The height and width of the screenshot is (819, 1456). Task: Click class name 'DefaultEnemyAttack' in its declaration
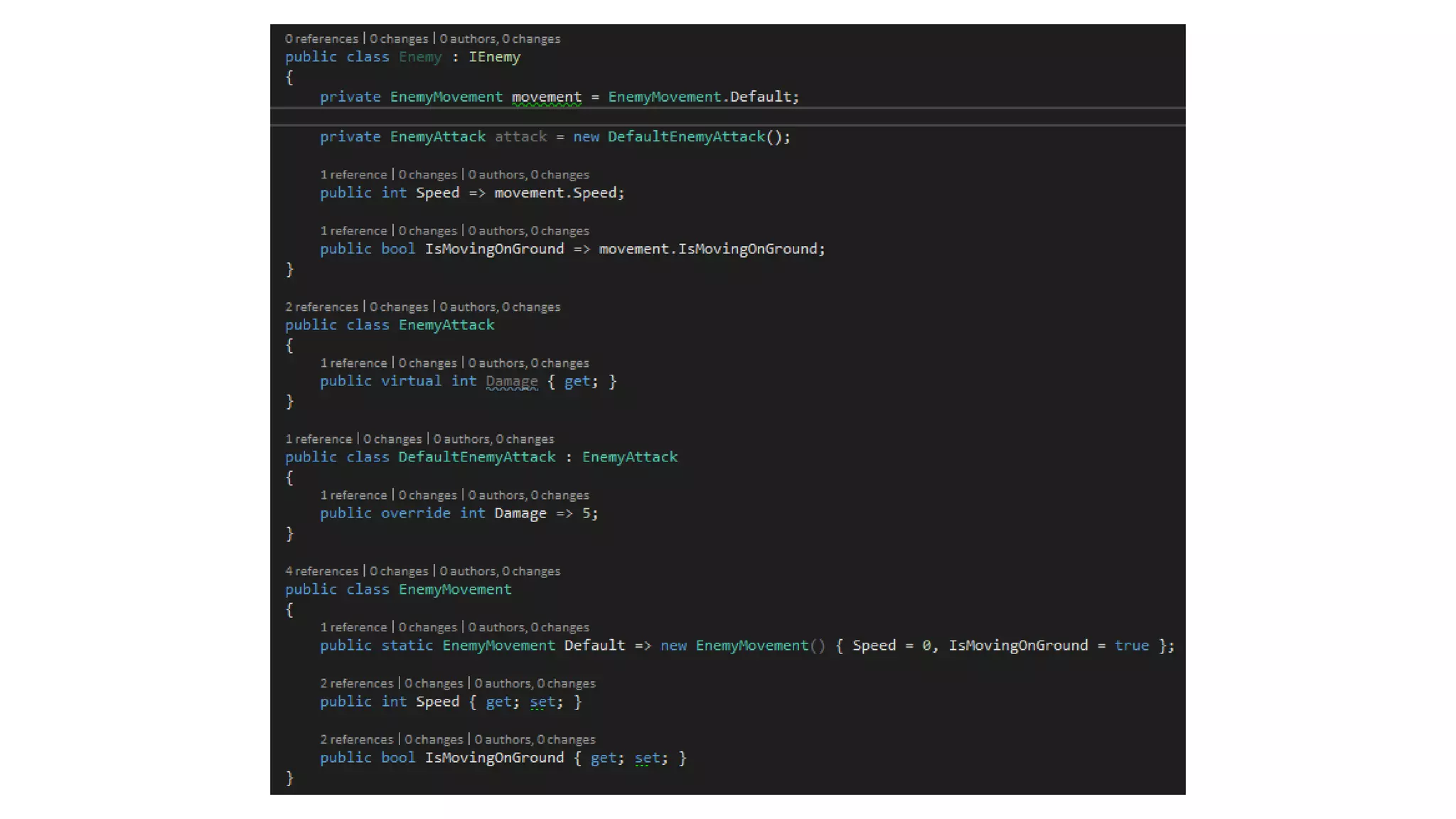click(x=477, y=457)
